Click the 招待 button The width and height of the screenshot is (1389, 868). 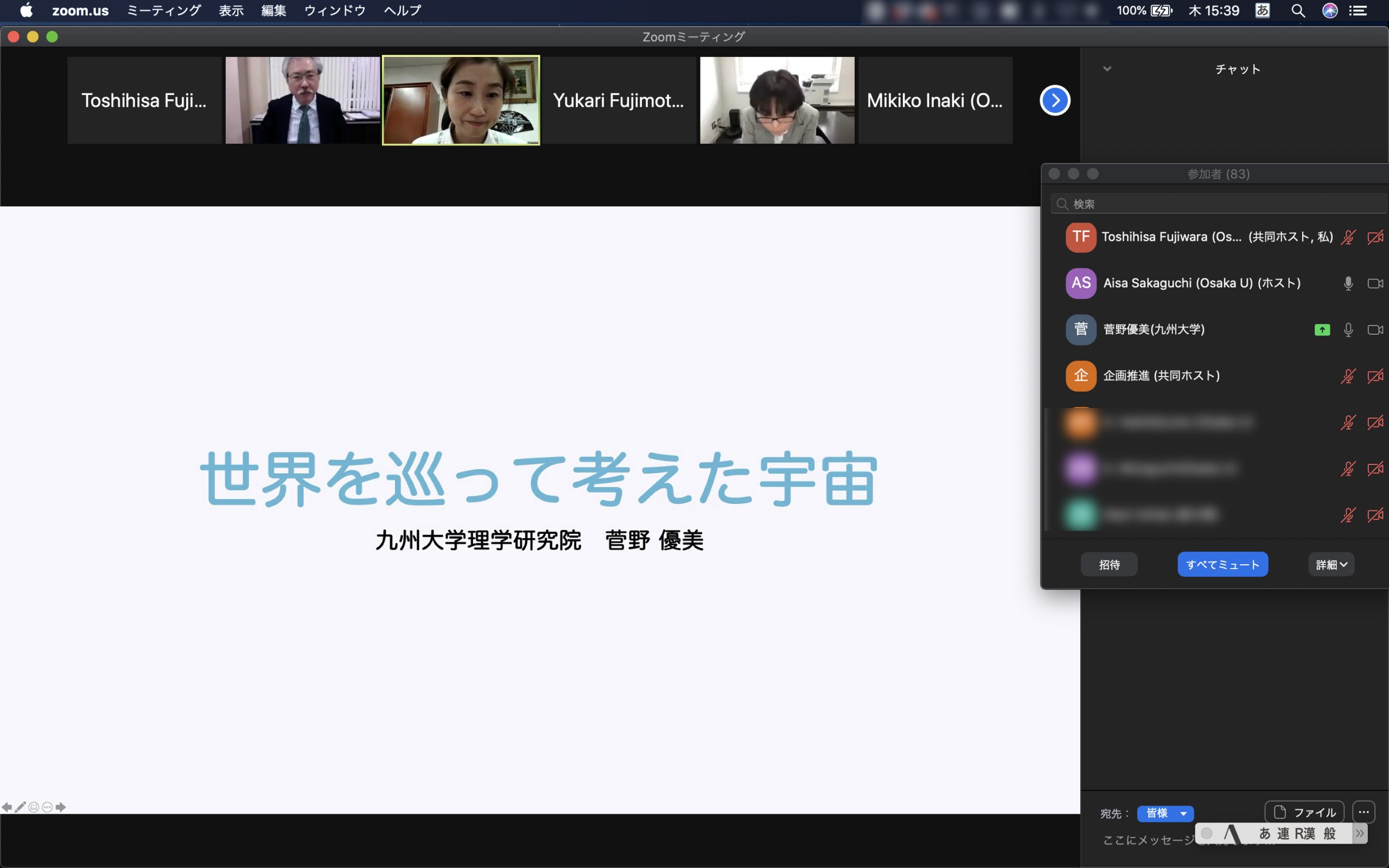[1108, 564]
